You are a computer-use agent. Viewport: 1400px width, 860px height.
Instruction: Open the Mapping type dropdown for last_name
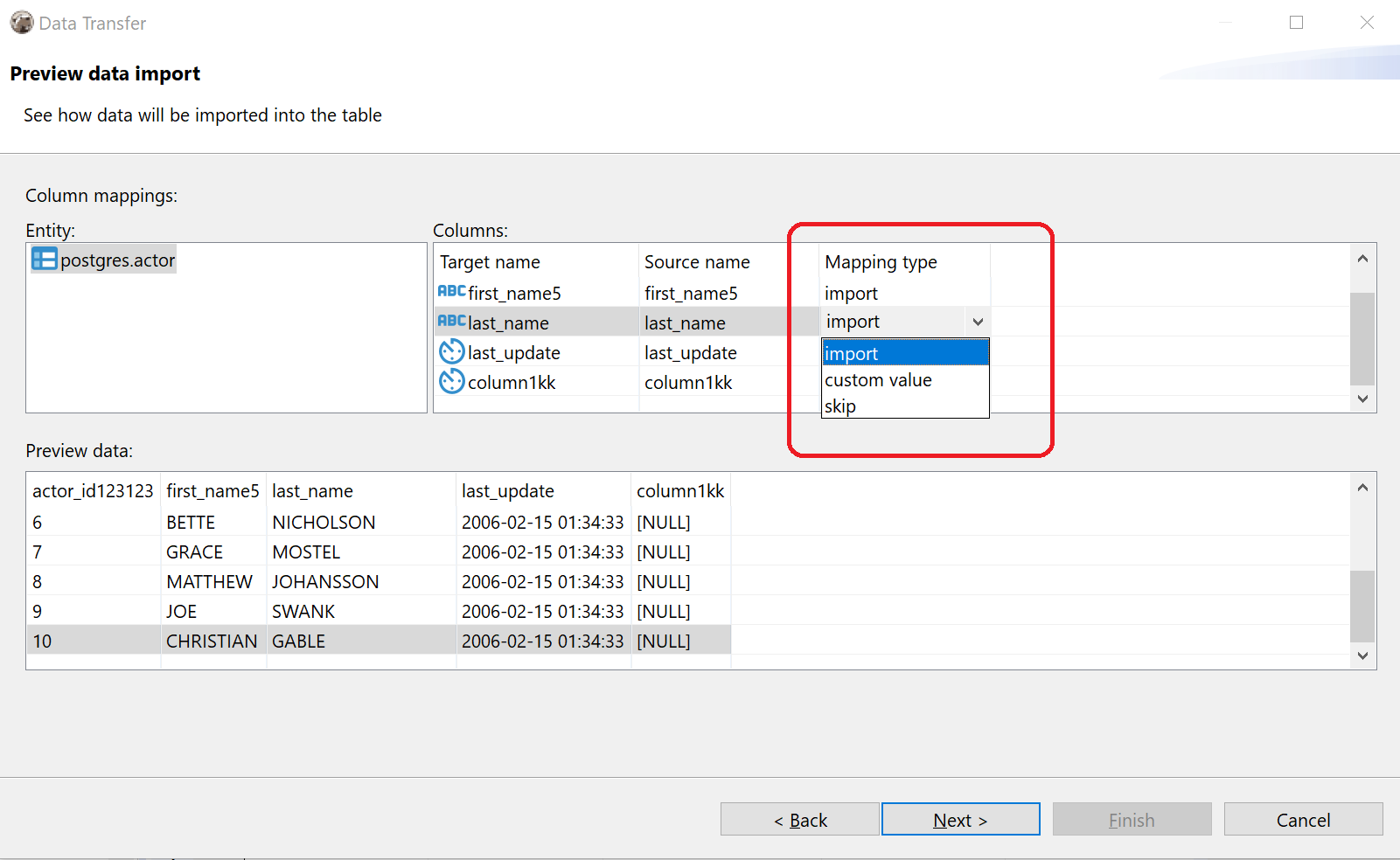coord(978,321)
